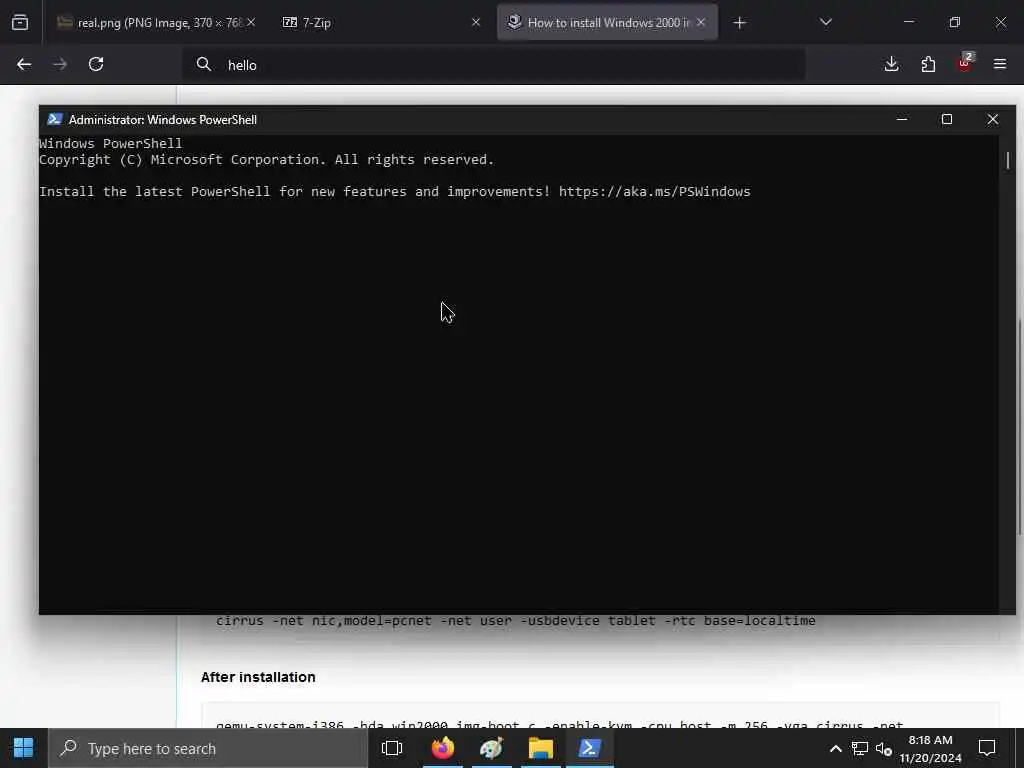Open the uBlock extension icon with badge

coord(965,63)
